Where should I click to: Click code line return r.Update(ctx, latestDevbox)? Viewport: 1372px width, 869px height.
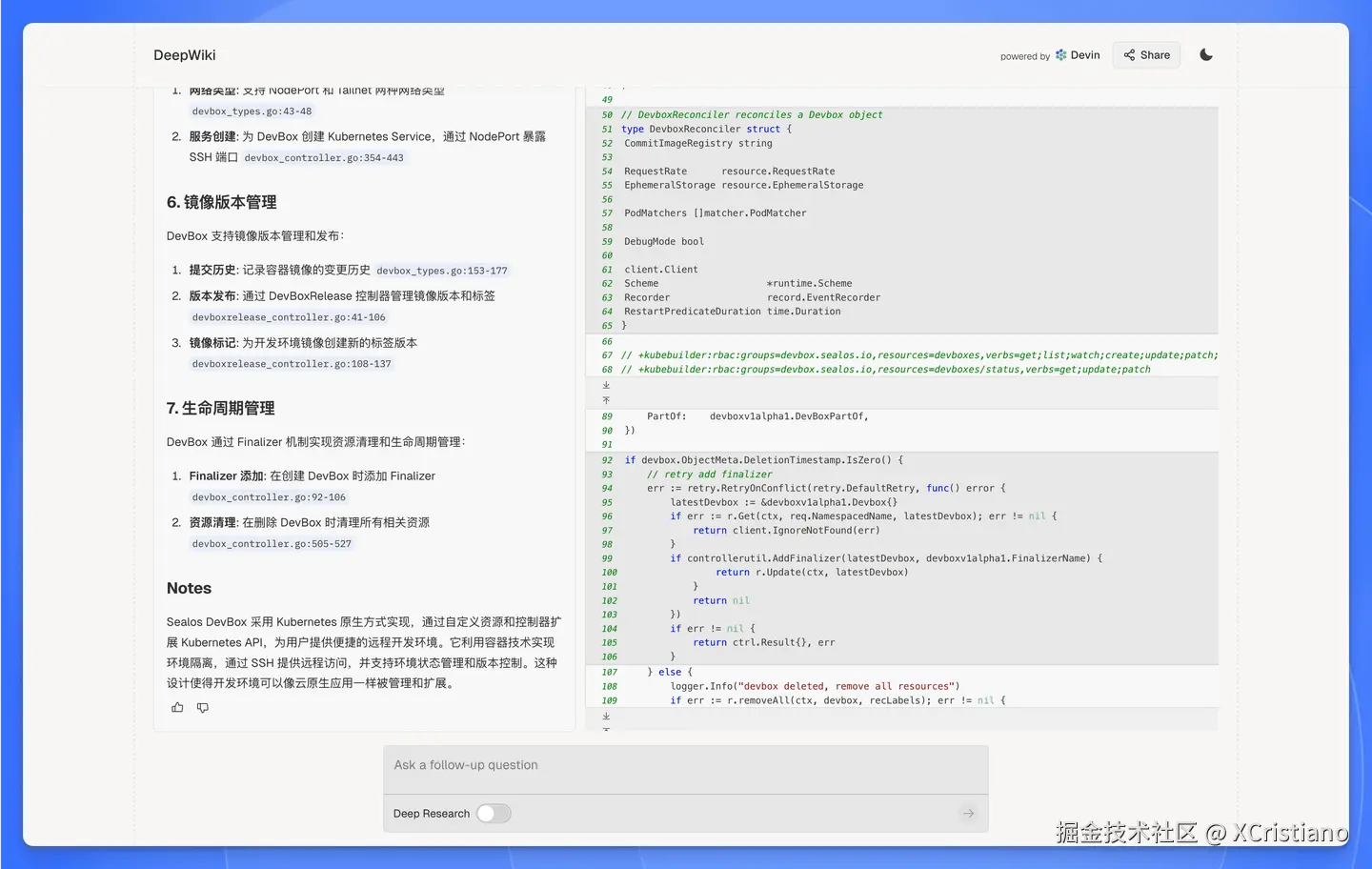(812, 572)
